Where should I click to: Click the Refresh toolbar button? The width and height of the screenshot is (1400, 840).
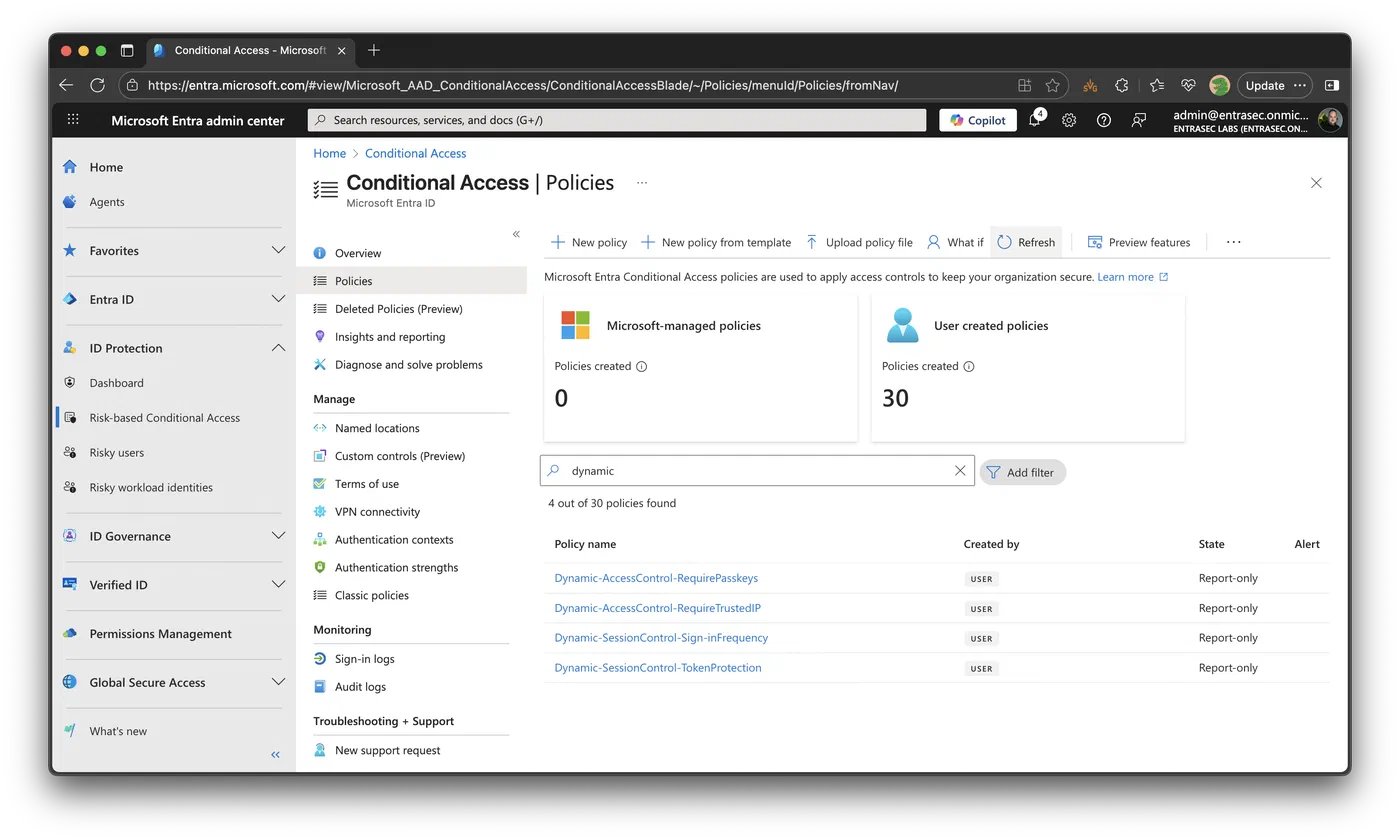(1026, 242)
